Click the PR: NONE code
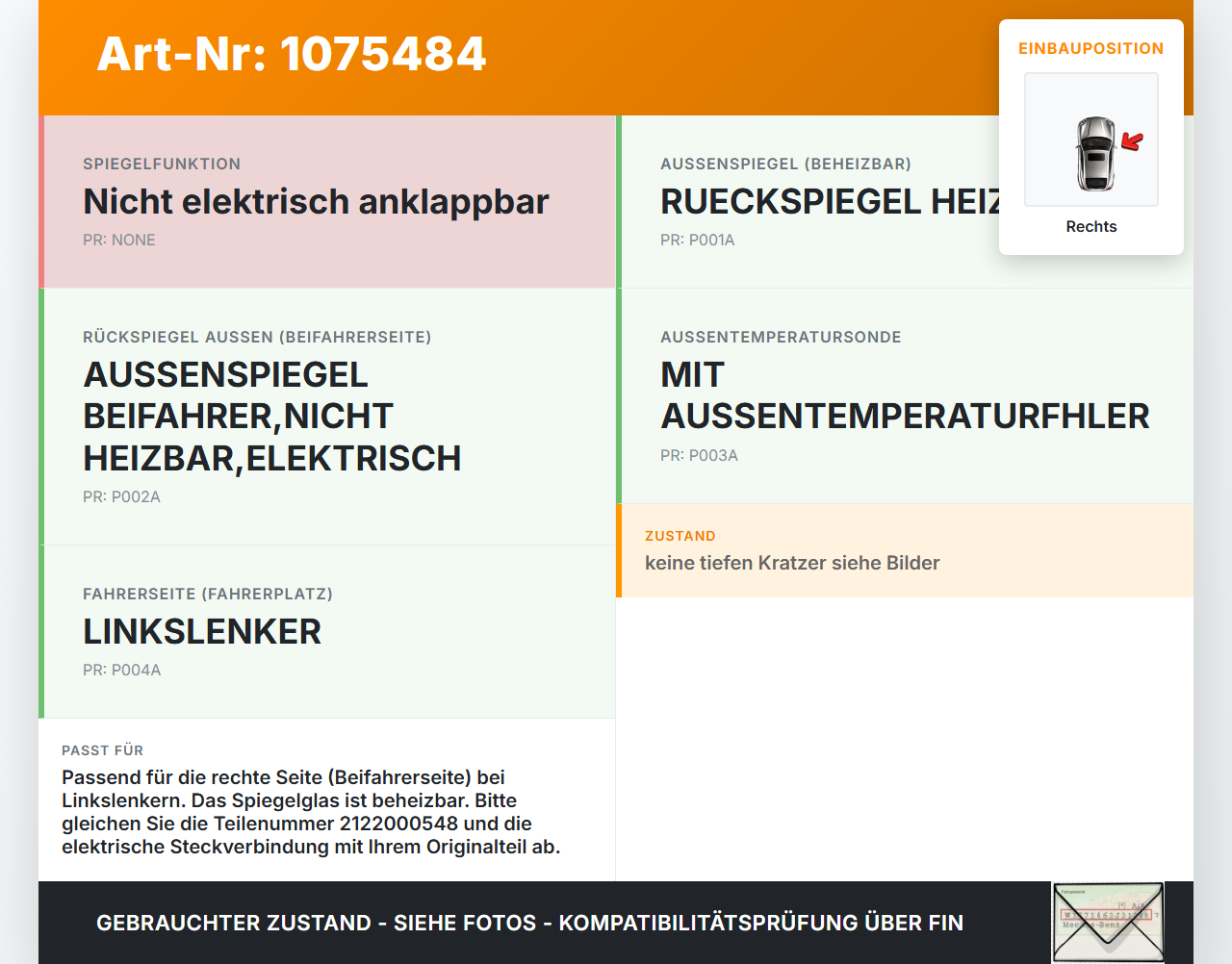This screenshot has height=964, width=1232. click(119, 240)
